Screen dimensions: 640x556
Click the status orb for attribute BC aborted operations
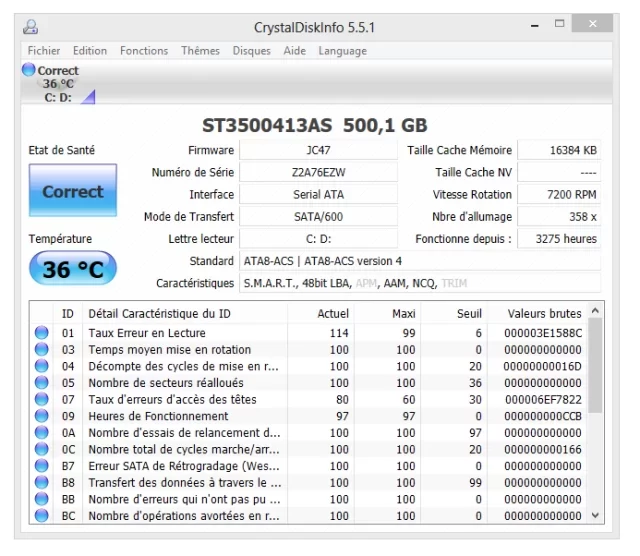pyautogui.click(x=42, y=516)
